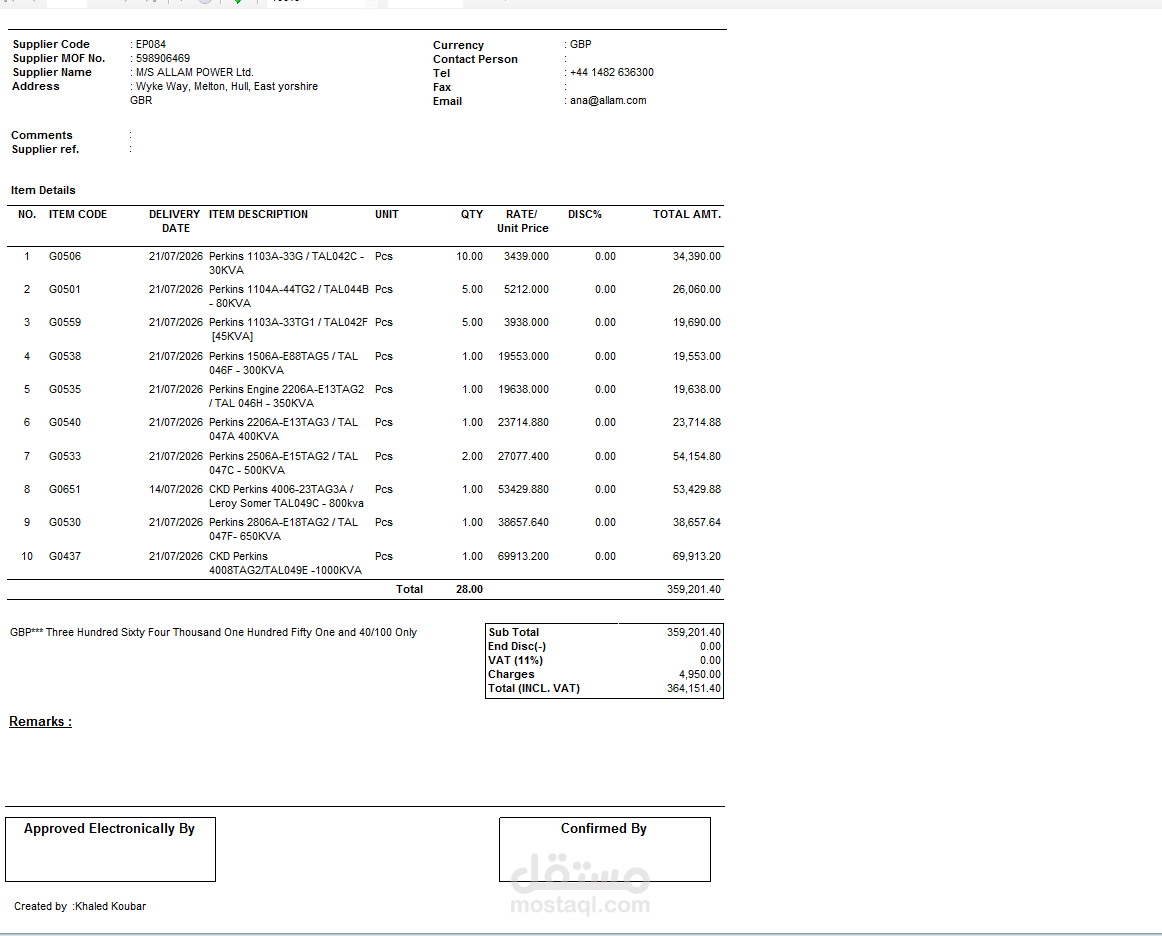Image resolution: width=1162 pixels, height=936 pixels.
Task: Click supplier name M/S ALLAM POWER Ltd.
Action: click(194, 73)
